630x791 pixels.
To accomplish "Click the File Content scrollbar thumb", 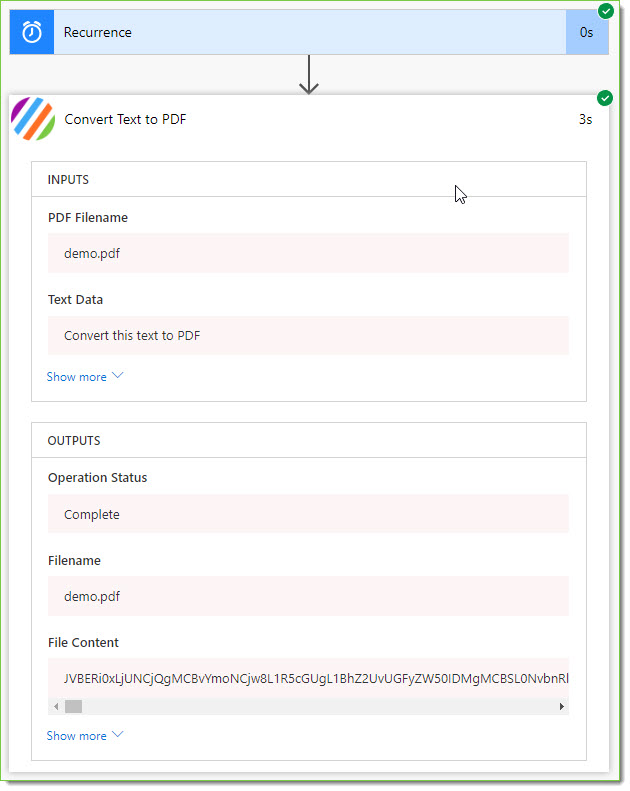I will tap(74, 706).
